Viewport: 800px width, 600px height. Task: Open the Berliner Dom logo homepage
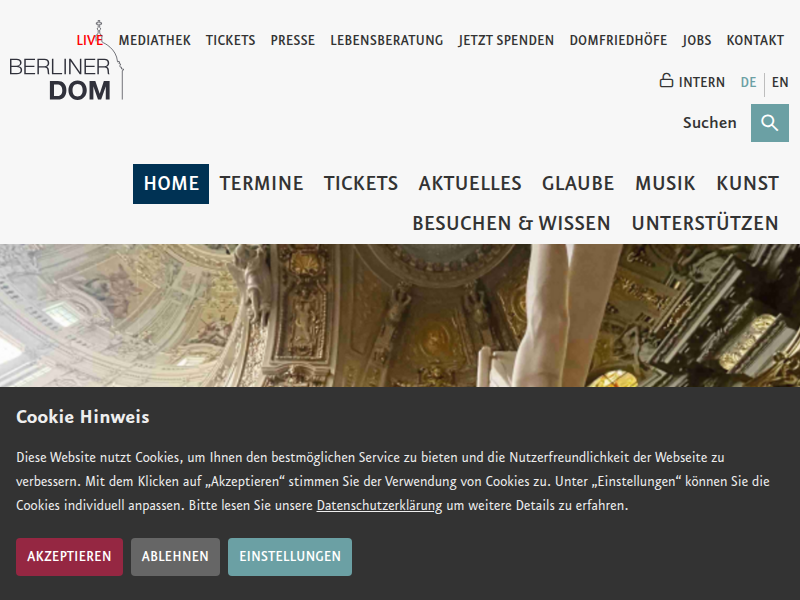(66, 60)
